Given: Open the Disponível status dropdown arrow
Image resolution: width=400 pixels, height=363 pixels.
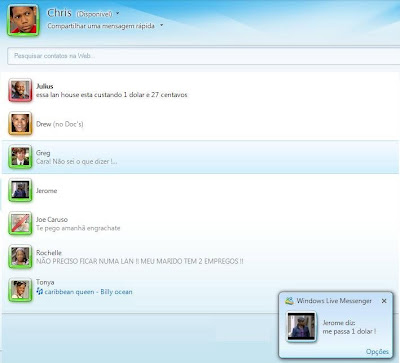Looking at the screenshot, I should tap(118, 14).
